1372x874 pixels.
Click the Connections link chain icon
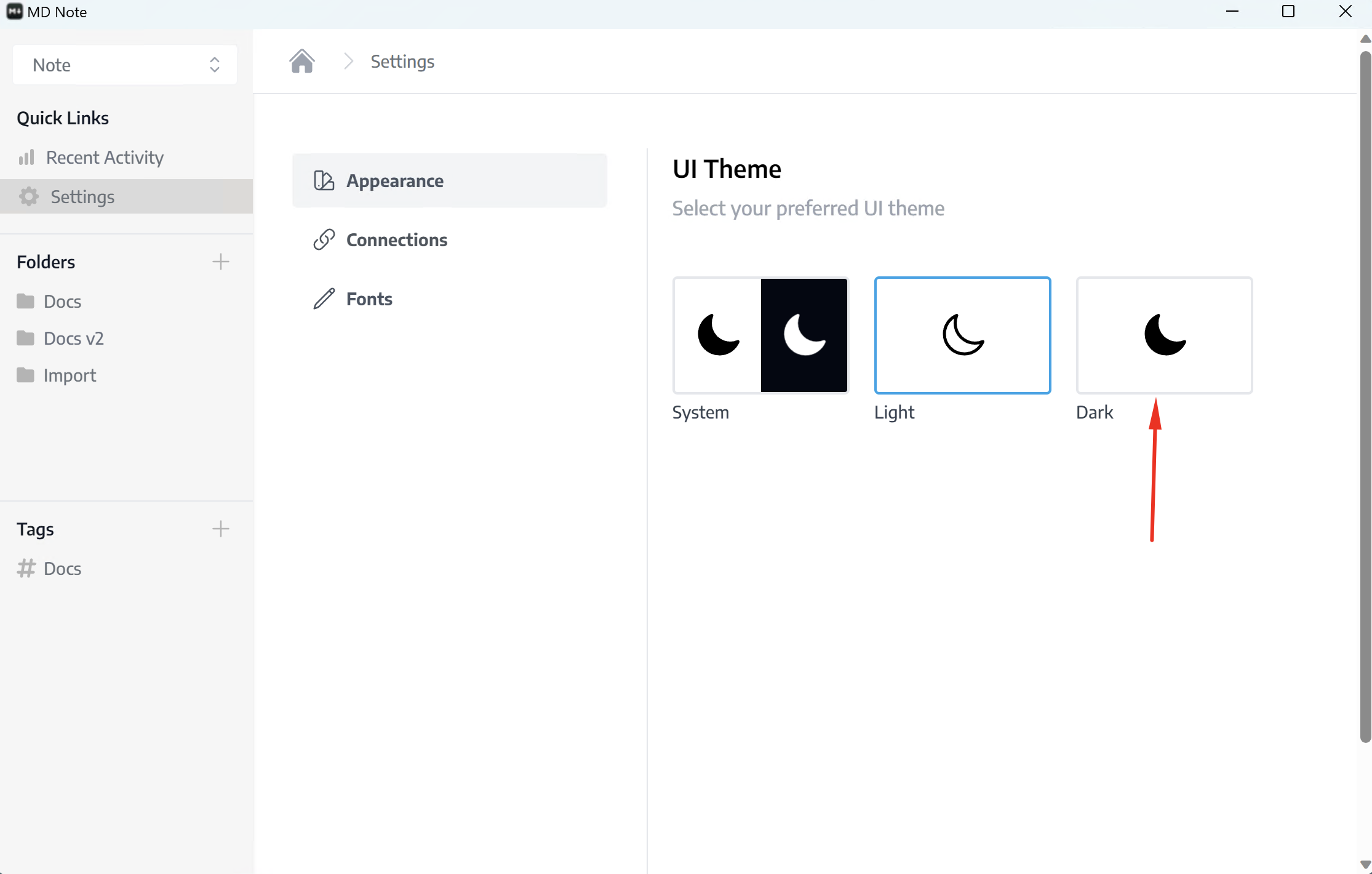324,239
